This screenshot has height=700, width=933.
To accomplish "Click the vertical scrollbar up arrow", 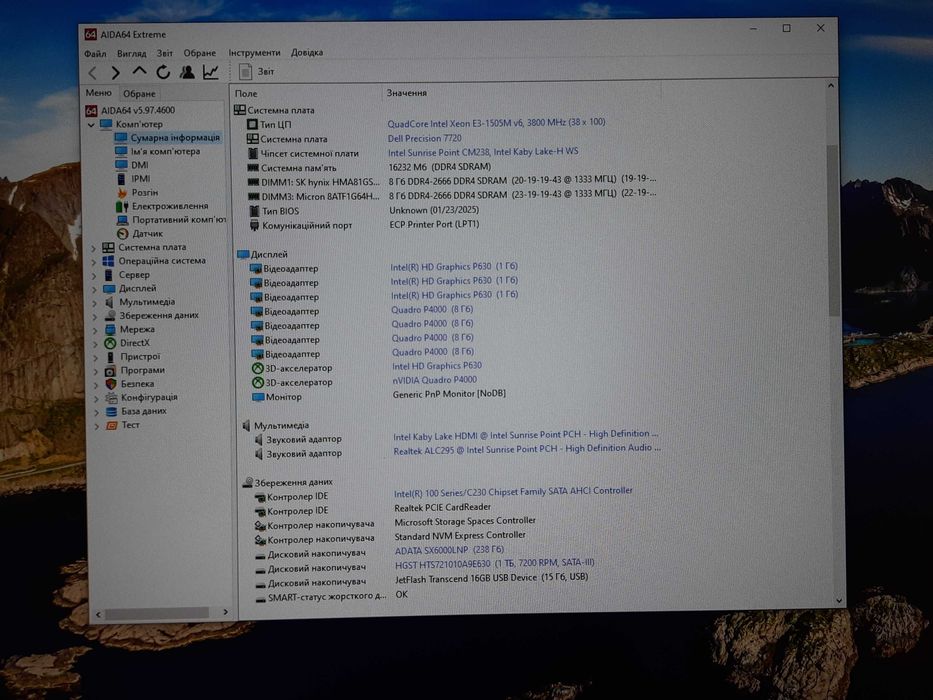I will pyautogui.click(x=831, y=86).
